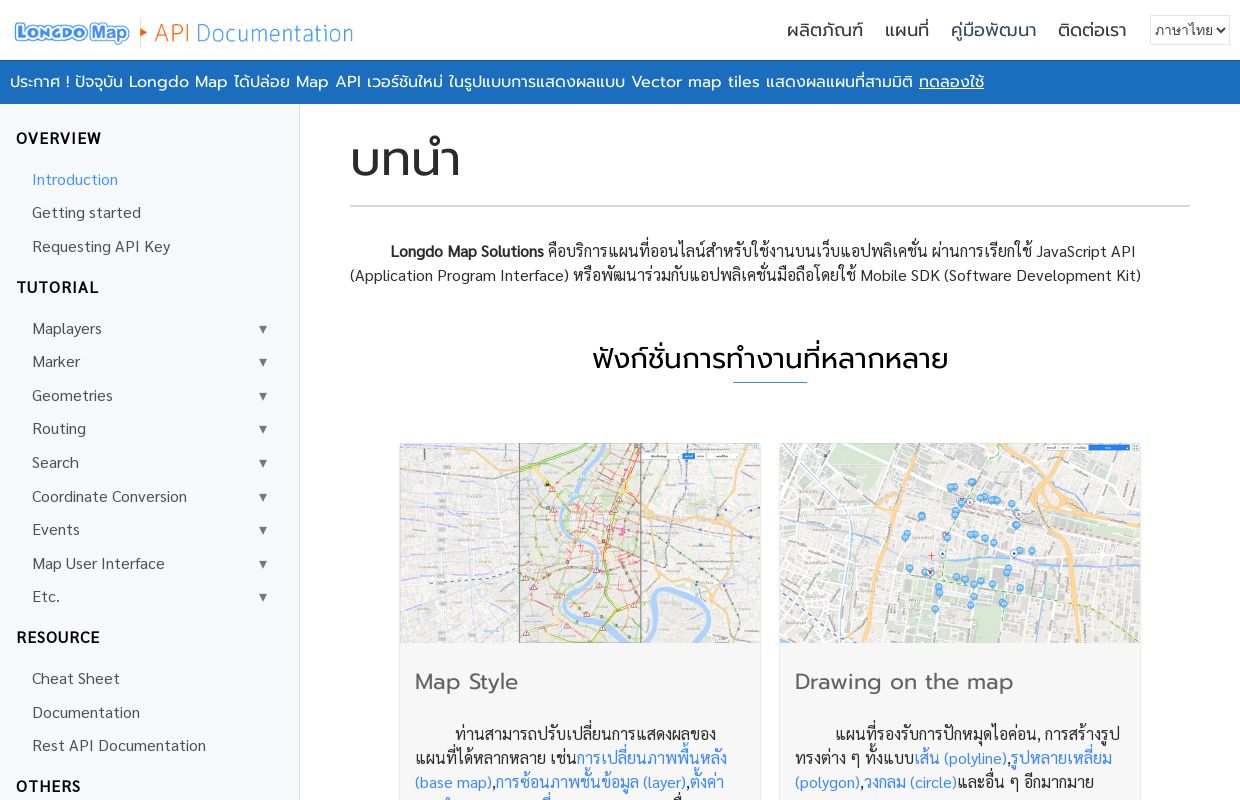The image size is (1240, 800).
Task: Open the Coordinate Conversion sidebar section
Action: click(109, 496)
